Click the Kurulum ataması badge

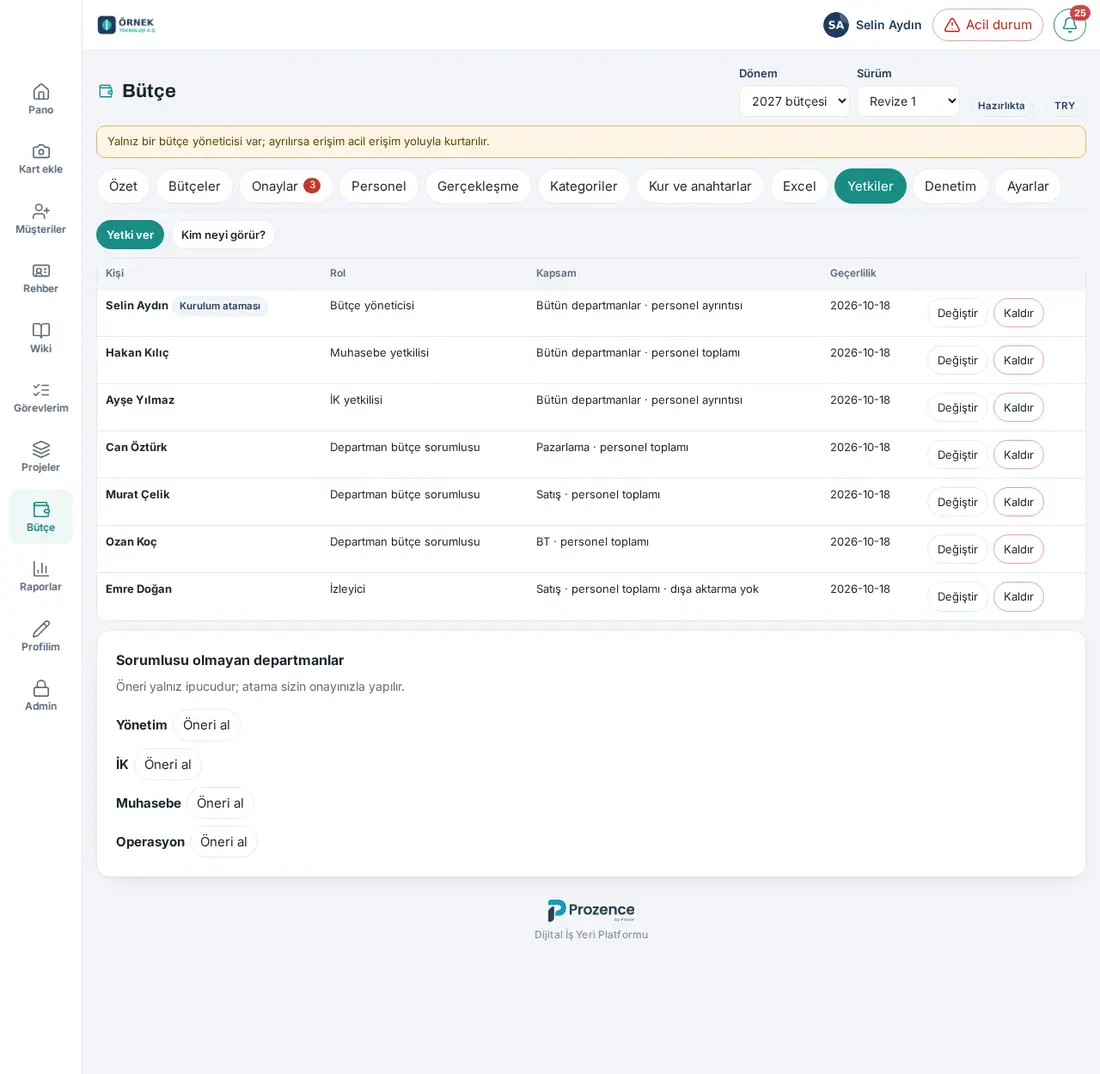coord(220,306)
